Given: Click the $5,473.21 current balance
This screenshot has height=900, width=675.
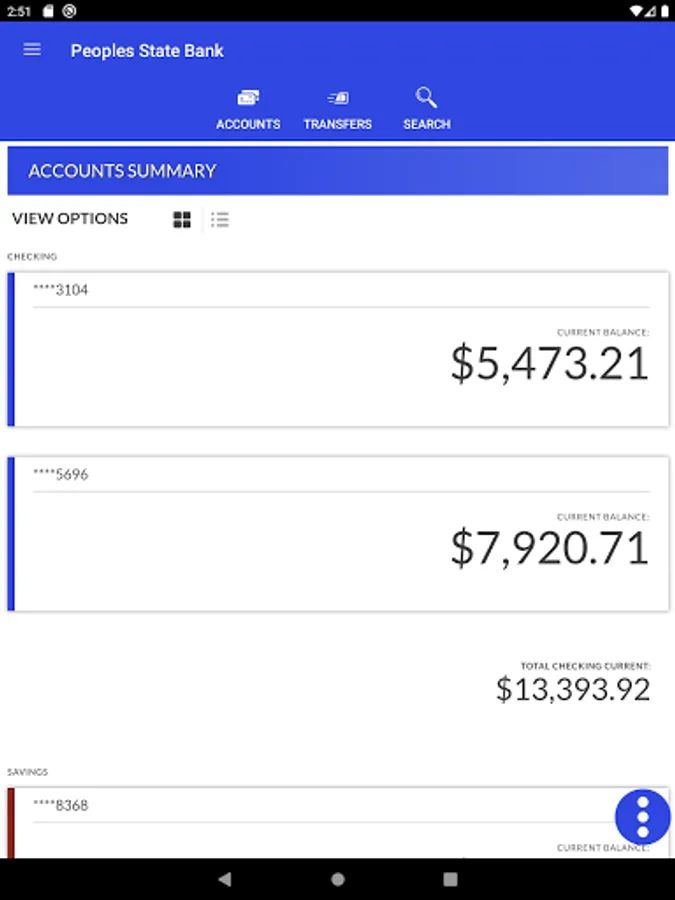Looking at the screenshot, I should [x=550, y=363].
